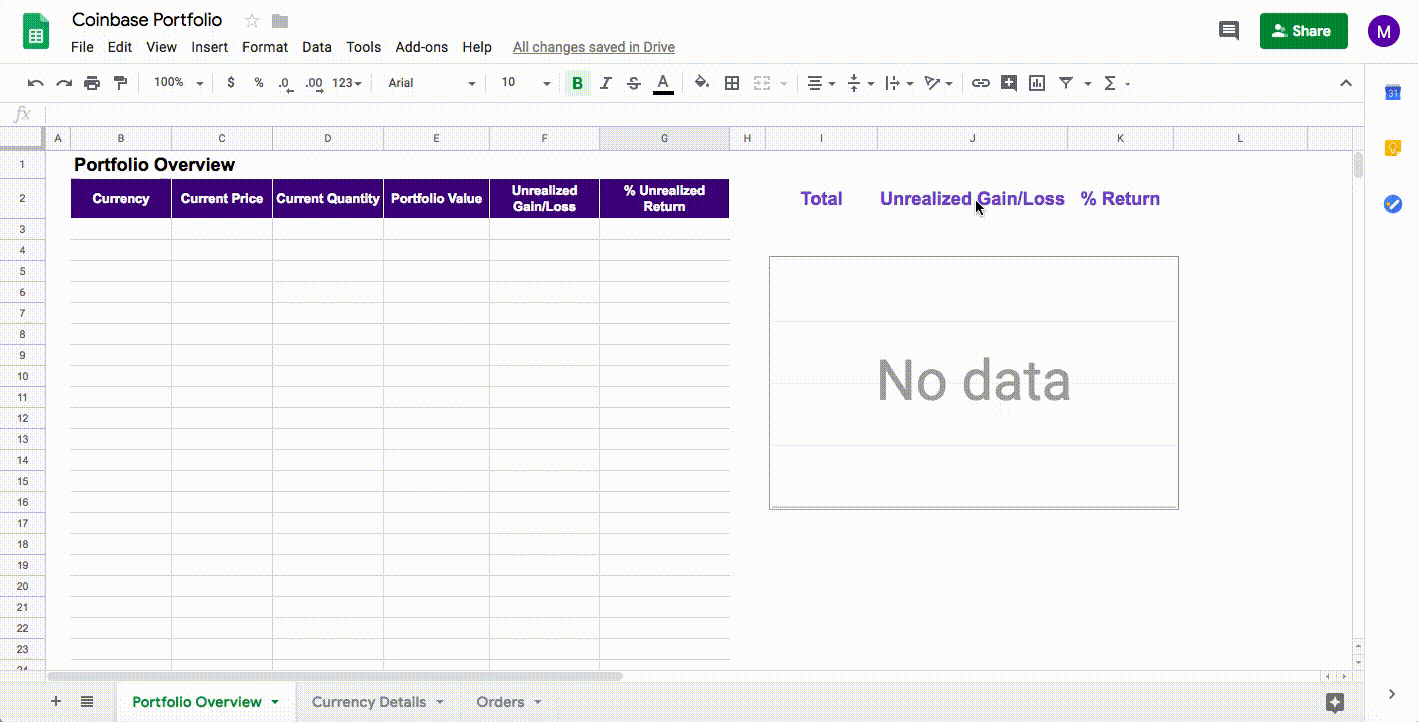The image size is (1418, 722).
Task: Toggle Strikethrough formatting
Action: click(634, 83)
